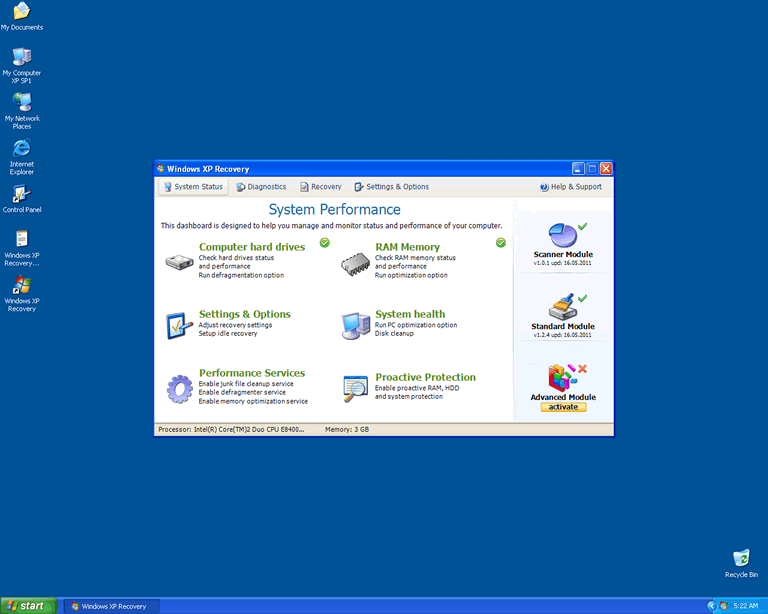Screen dimensions: 768x614
Task: Click Windows XP Recovery taskbar button
Action: pos(110,606)
